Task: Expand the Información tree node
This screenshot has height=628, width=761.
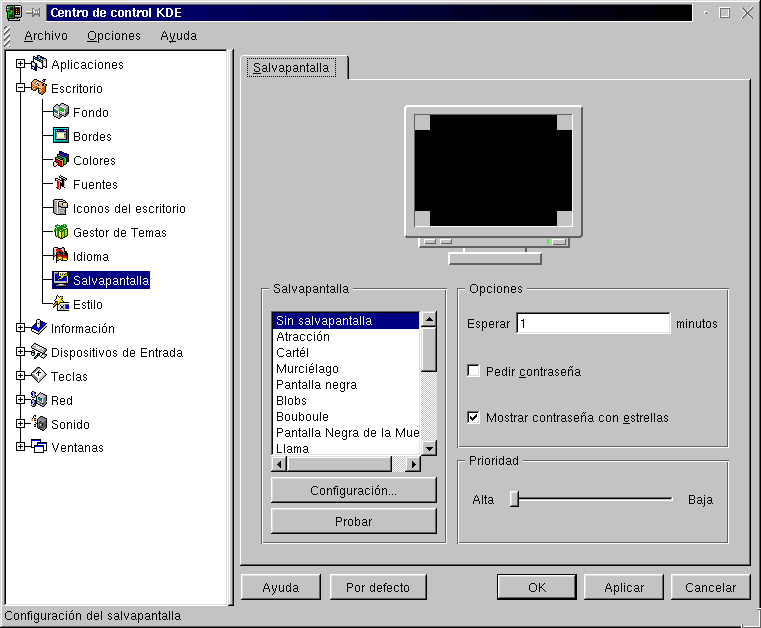Action: click(x=20, y=328)
